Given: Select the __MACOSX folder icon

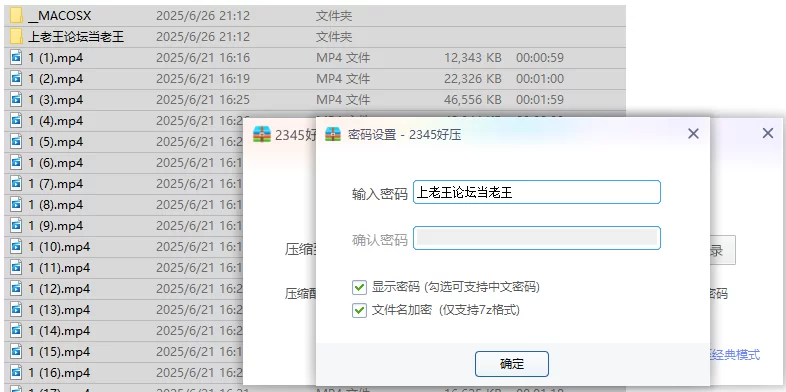Looking at the screenshot, I should tap(17, 16).
